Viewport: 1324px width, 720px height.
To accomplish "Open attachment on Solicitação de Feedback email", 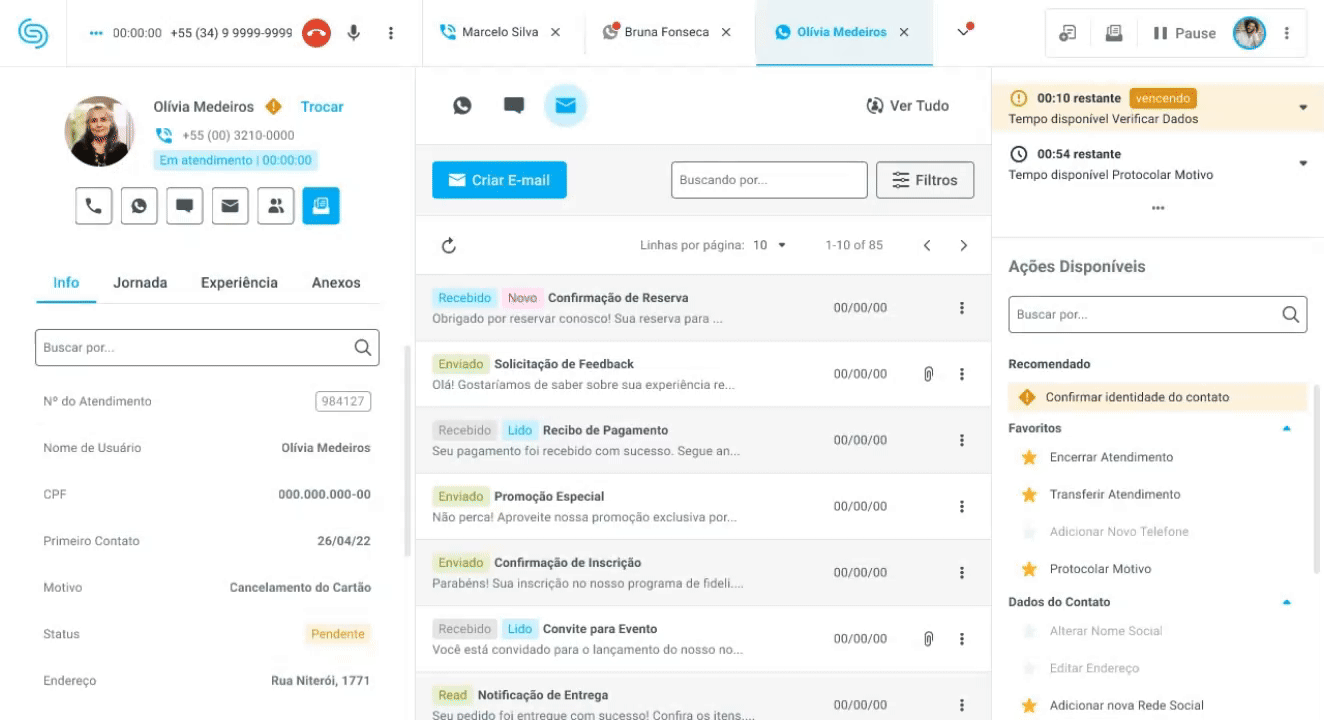I will [928, 374].
